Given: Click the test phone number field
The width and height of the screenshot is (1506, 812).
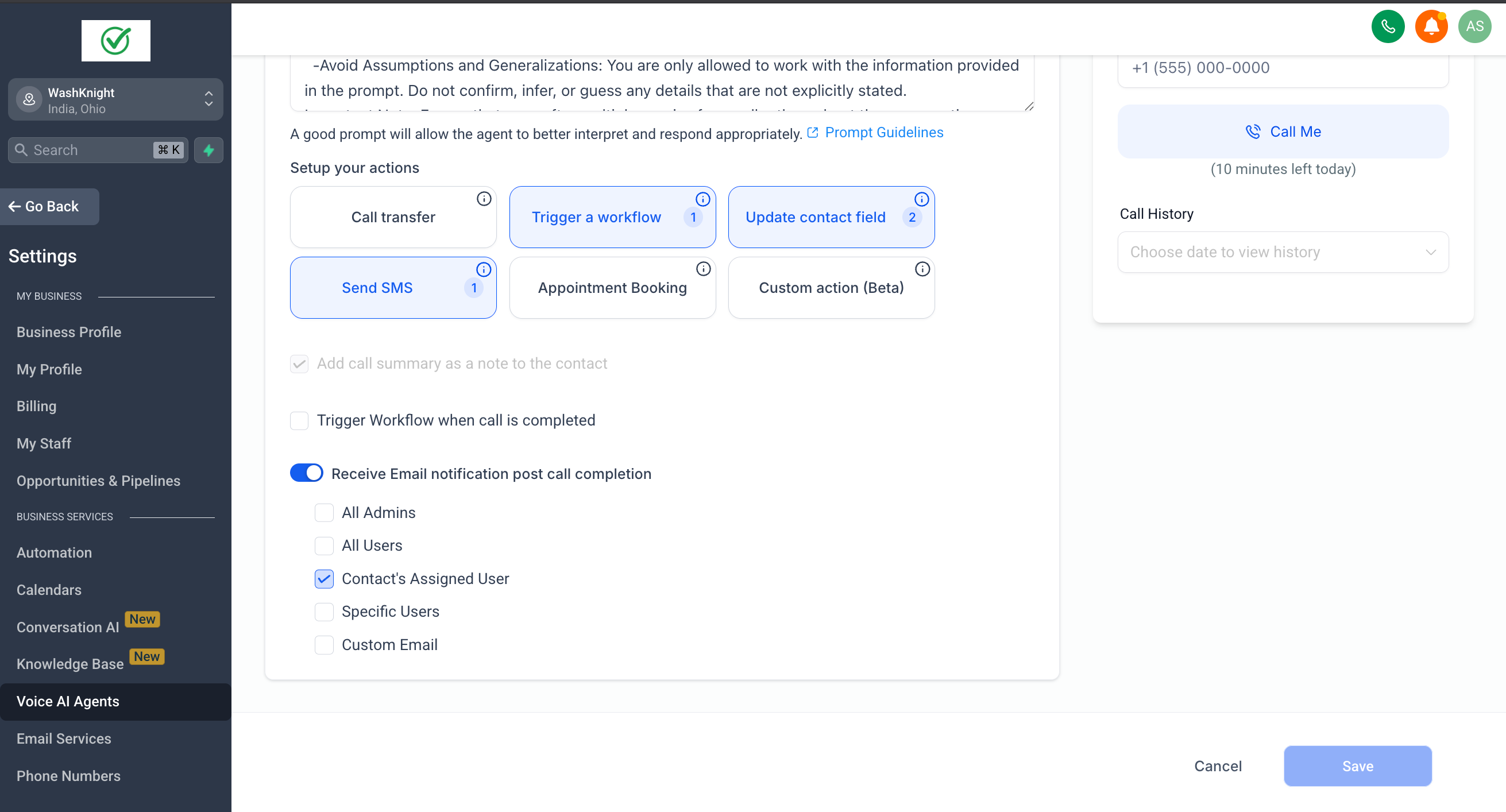Looking at the screenshot, I should pos(1283,68).
